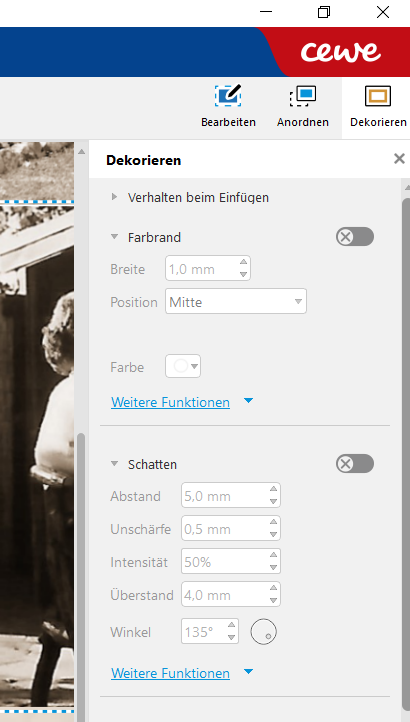The height and width of the screenshot is (722, 410).
Task: Open Weitere Funktionen under Schatten
Action: coord(170,673)
